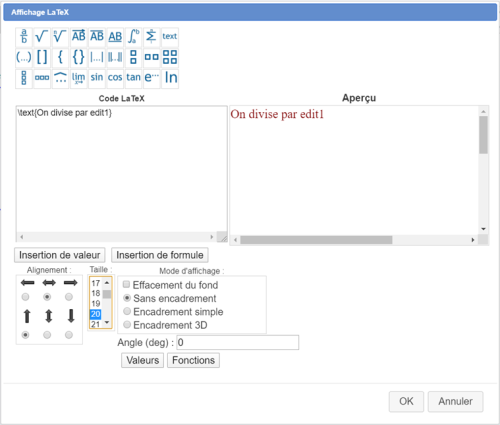This screenshot has height=425, width=500.
Task: Click the Angle (deg) input field
Action: point(238,343)
